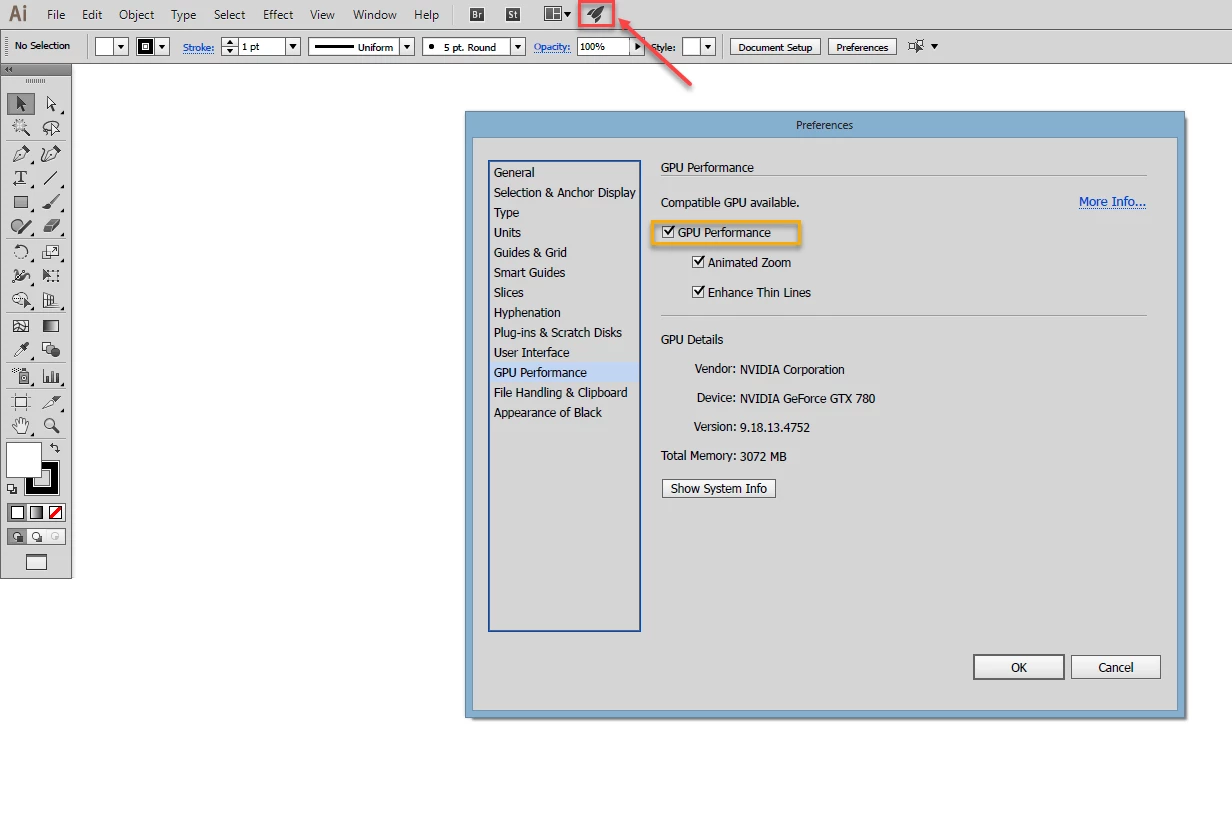The image size is (1232, 819).
Task: Select the Hand tool
Action: click(20, 426)
